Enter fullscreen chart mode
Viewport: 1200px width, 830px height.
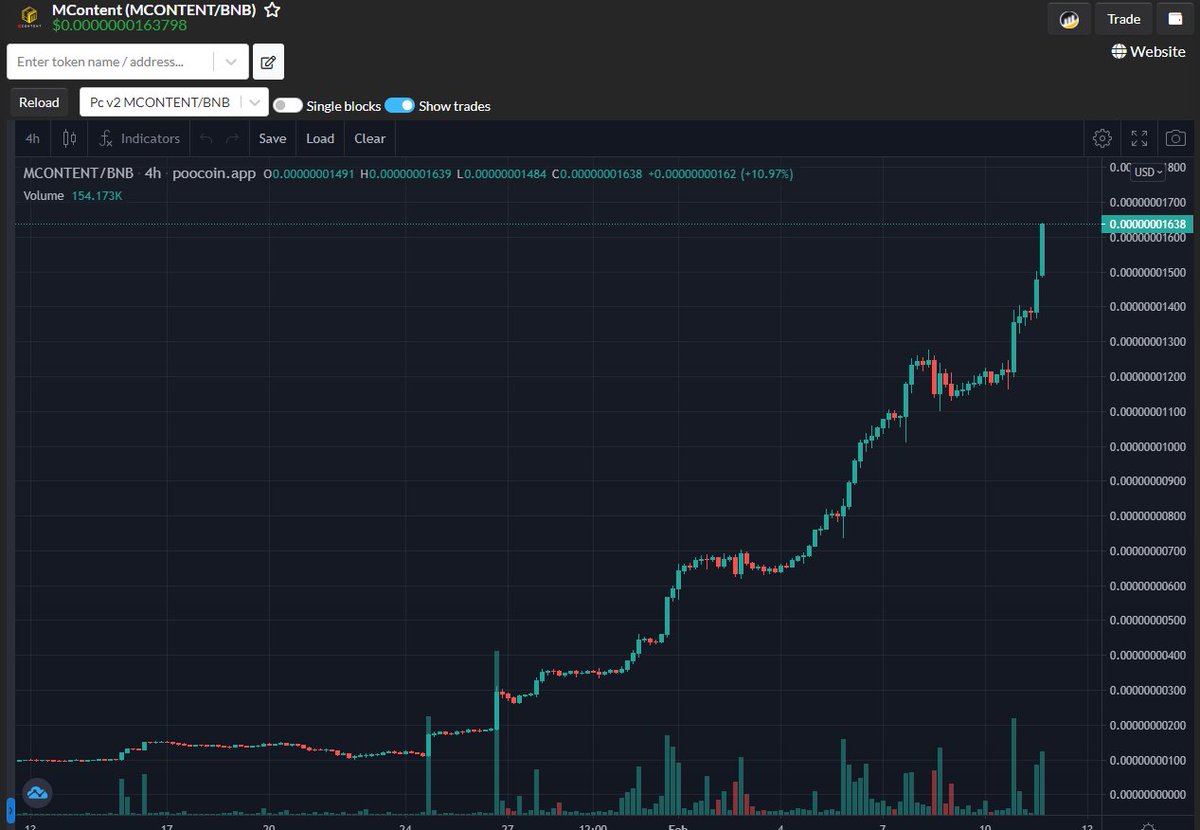1139,138
